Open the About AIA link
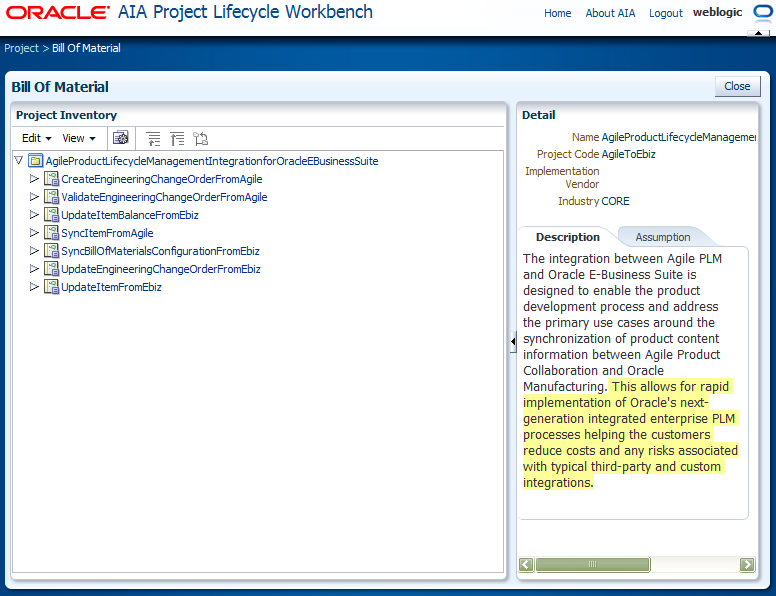 tap(610, 13)
